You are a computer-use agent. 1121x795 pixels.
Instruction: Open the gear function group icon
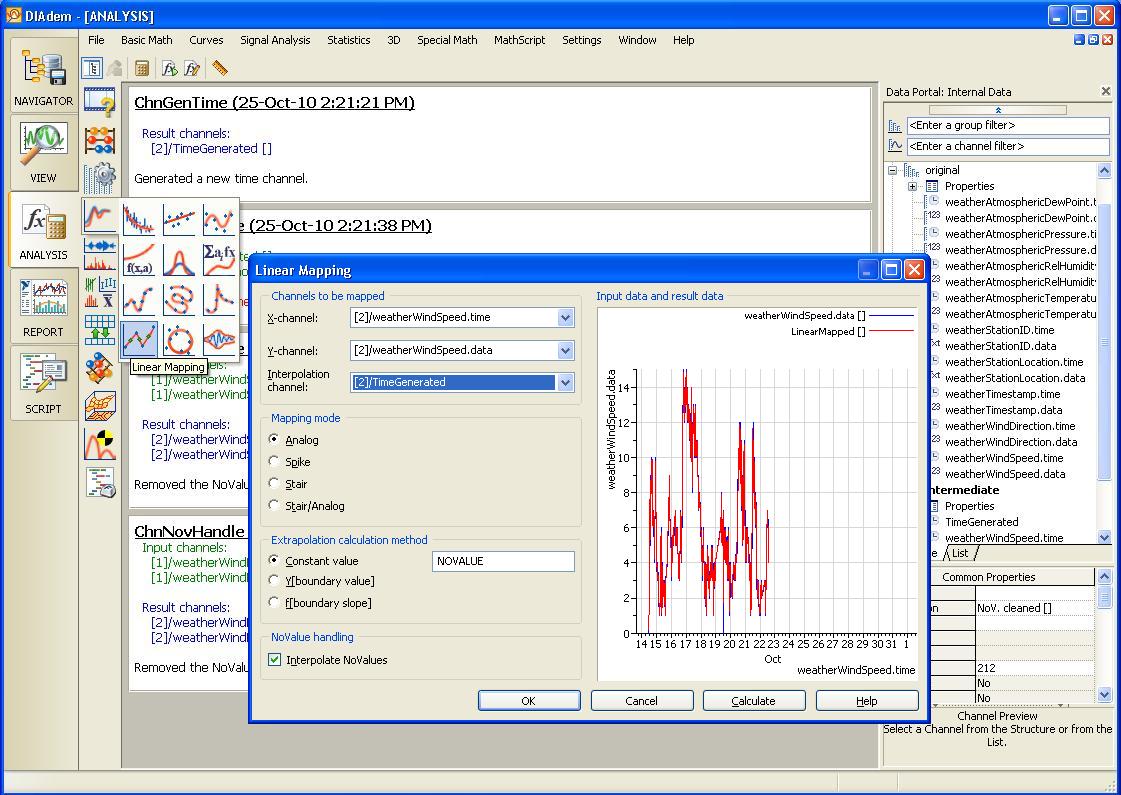[x=99, y=178]
